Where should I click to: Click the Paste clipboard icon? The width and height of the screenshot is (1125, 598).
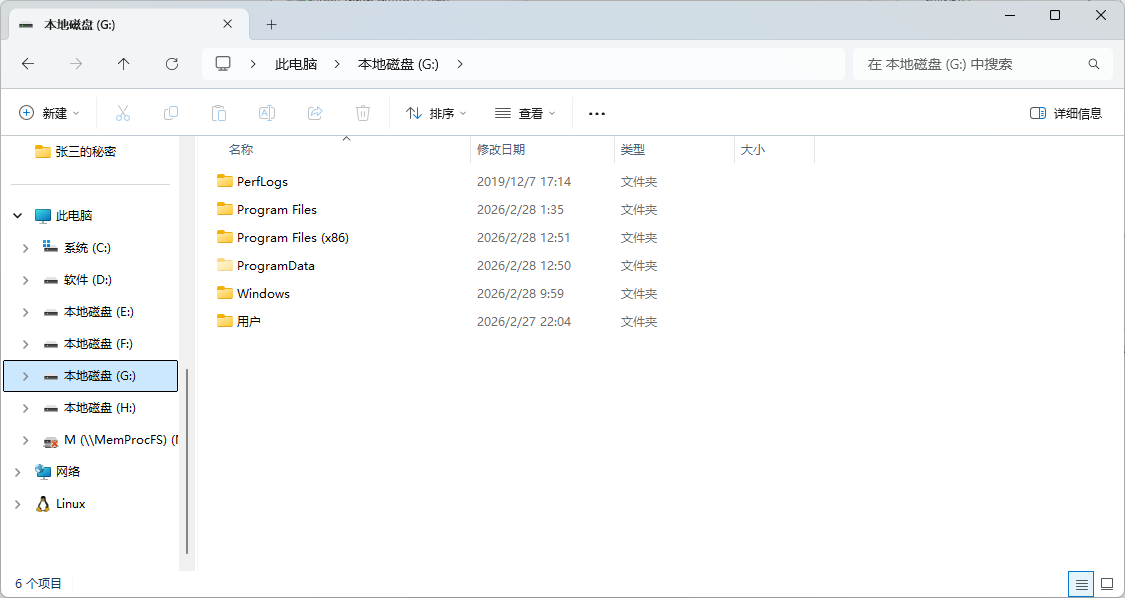[219, 113]
